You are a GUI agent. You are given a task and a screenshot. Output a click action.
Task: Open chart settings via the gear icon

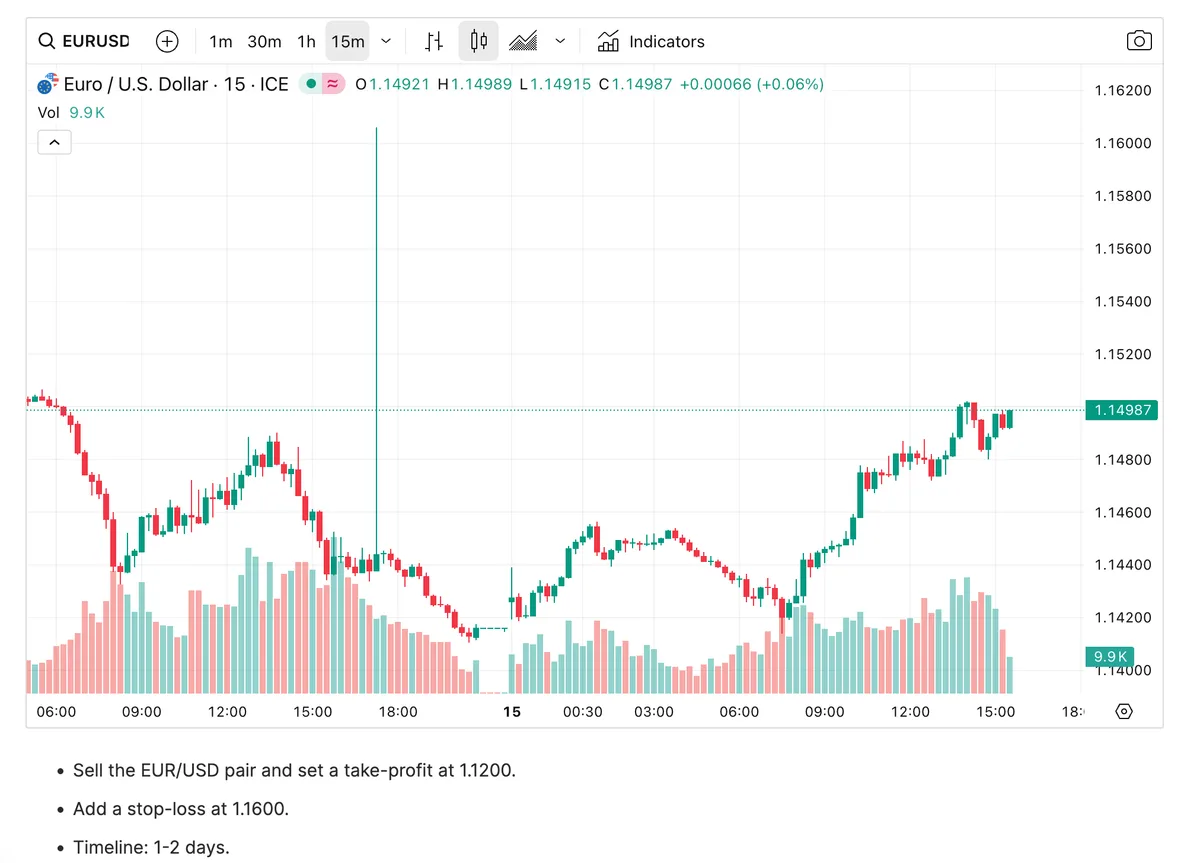(x=1123, y=711)
